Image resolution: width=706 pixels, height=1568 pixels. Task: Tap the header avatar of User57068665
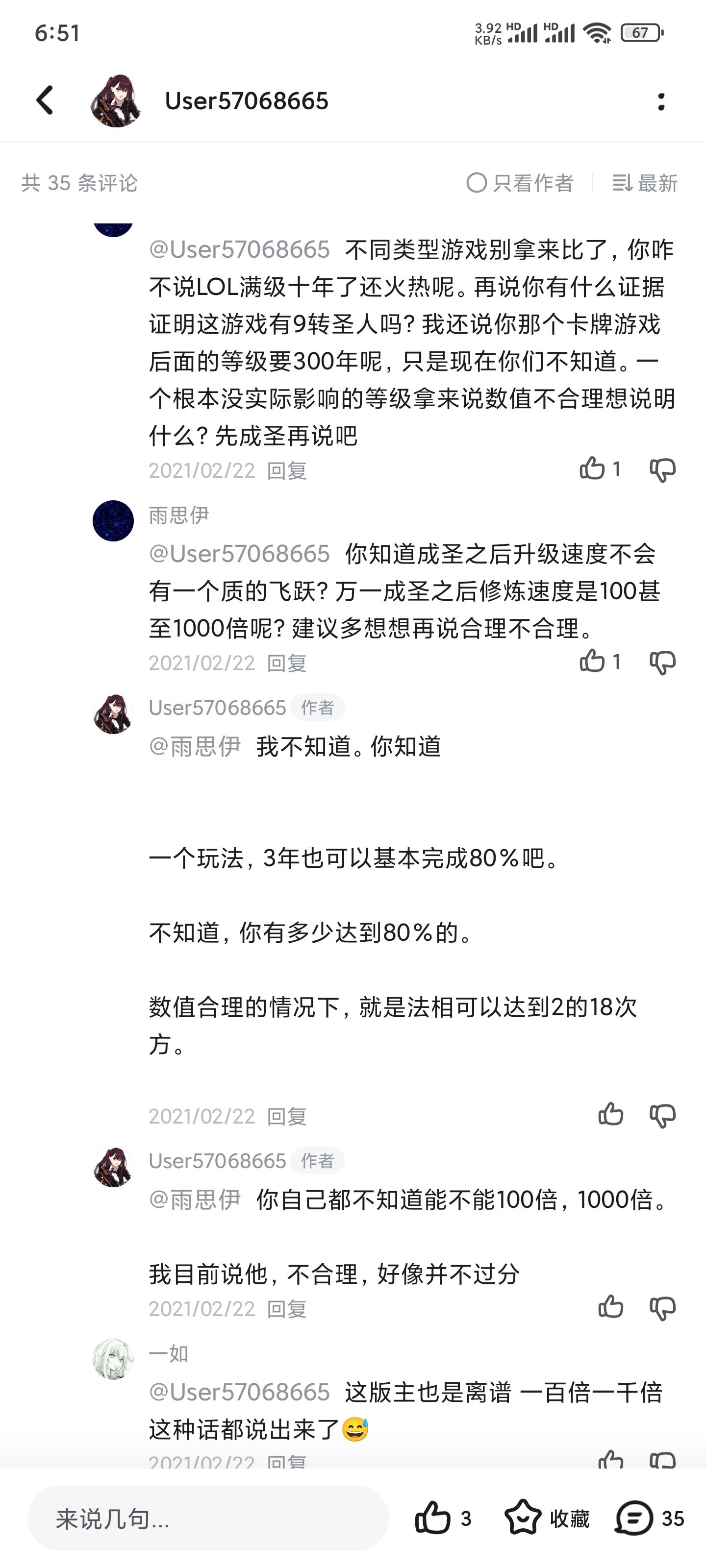(x=116, y=101)
